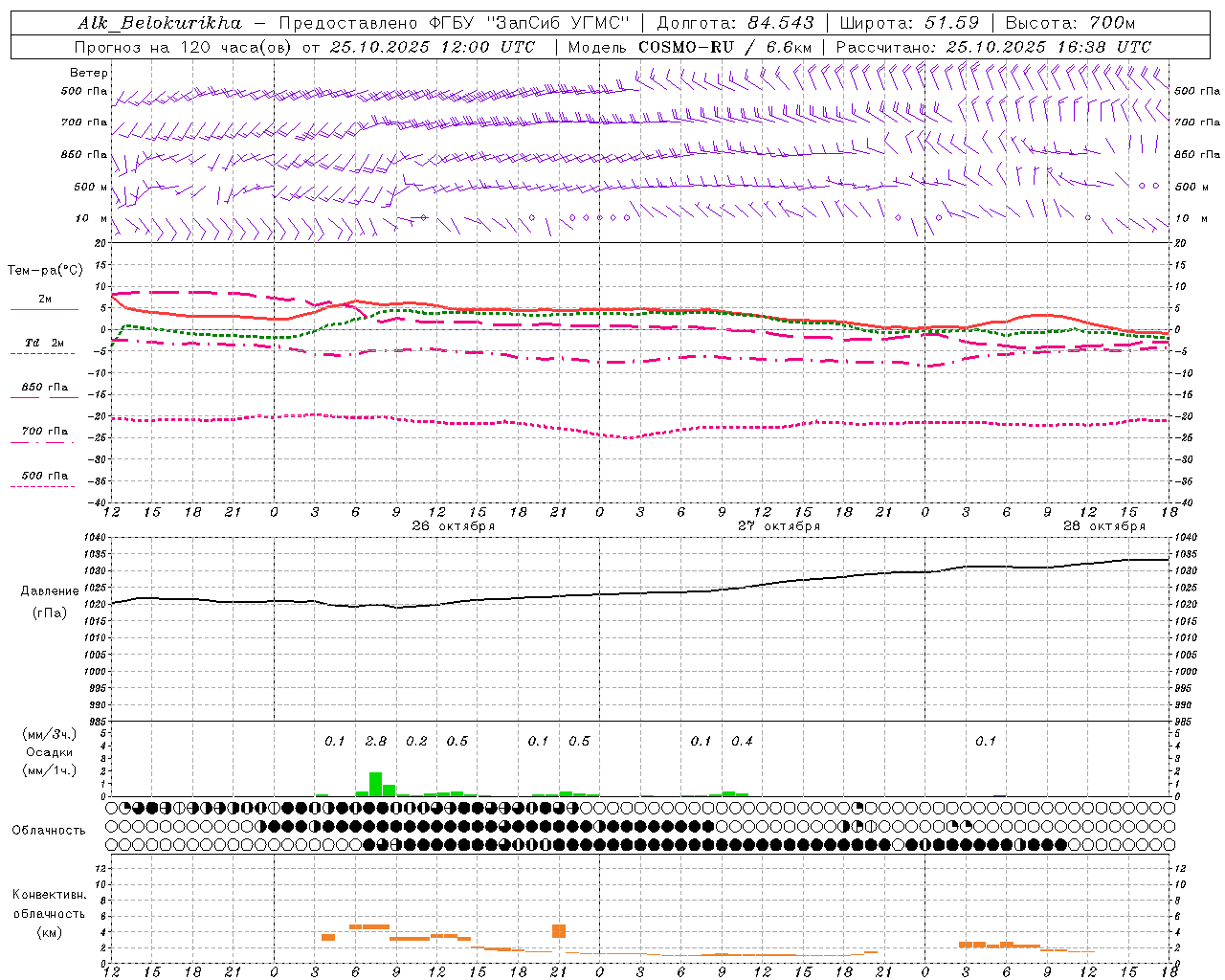Click the 26 октября date label

coord(454,526)
